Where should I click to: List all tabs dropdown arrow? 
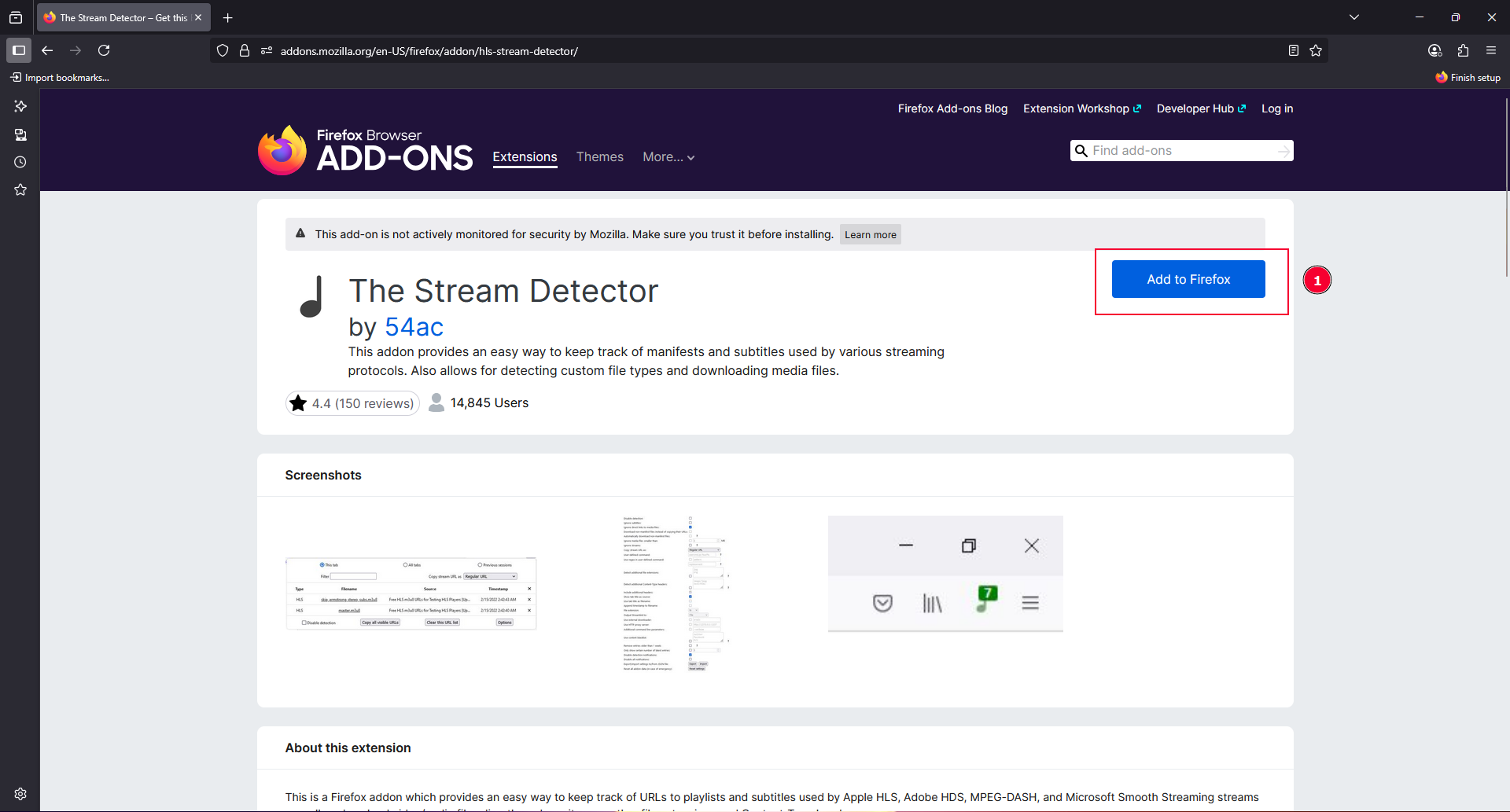1354,17
